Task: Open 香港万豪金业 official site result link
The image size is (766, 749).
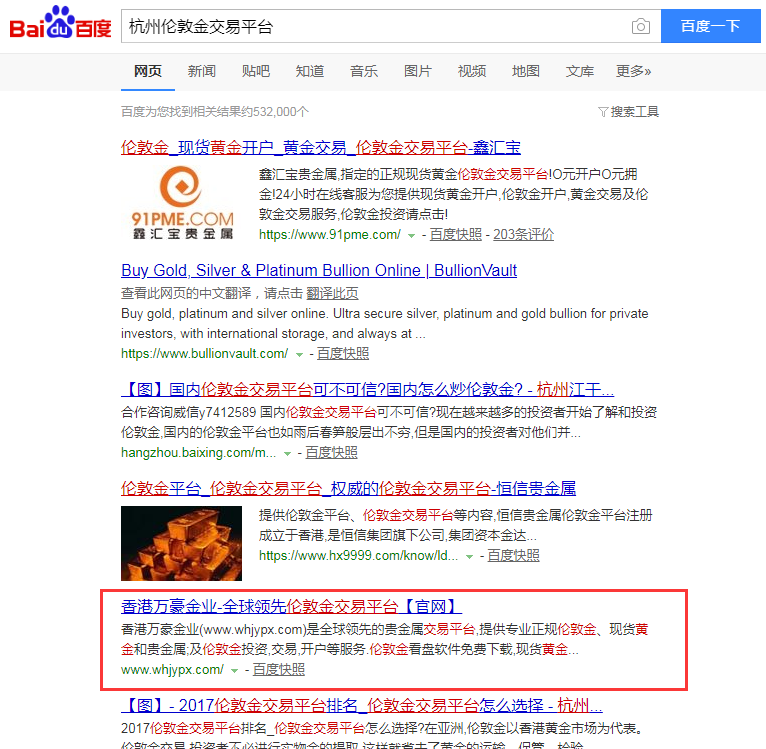Action: (291, 606)
